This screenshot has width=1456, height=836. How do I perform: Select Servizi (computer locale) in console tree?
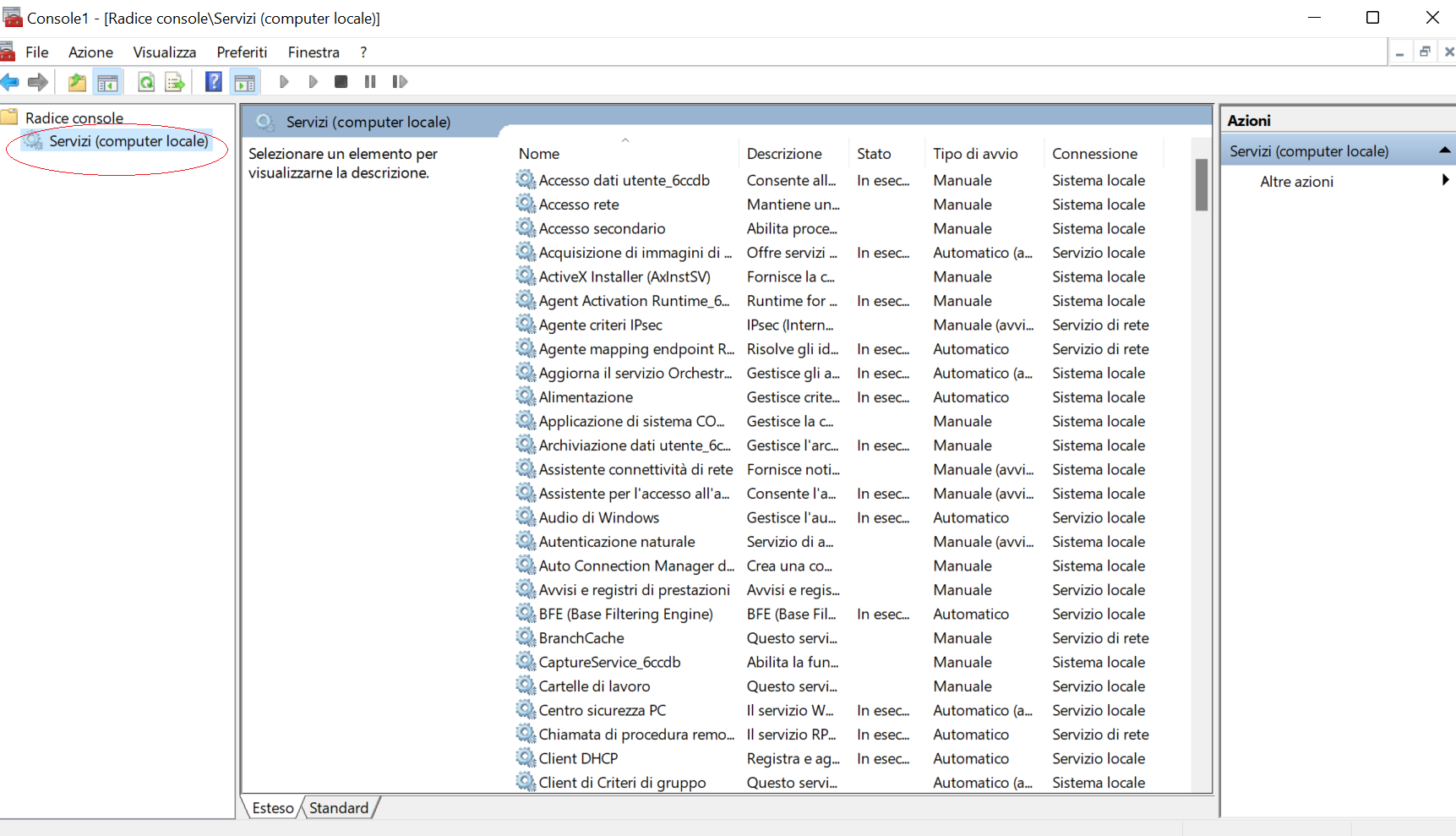128,141
